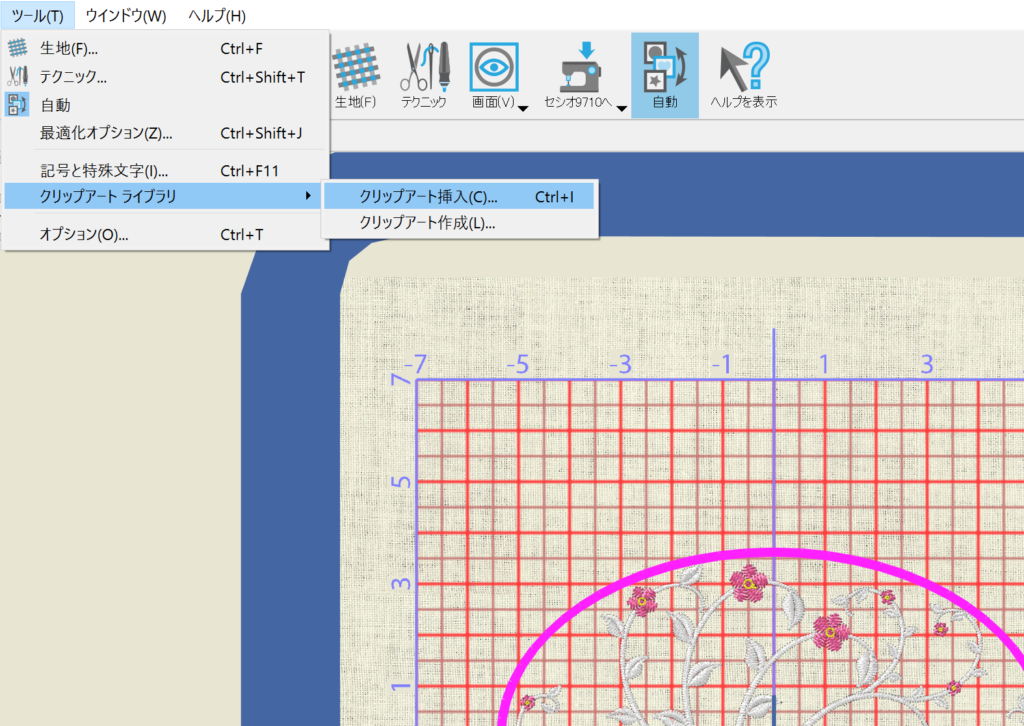
Task: Open the セシオ9710へ dropdown arrow
Action: [x=621, y=108]
